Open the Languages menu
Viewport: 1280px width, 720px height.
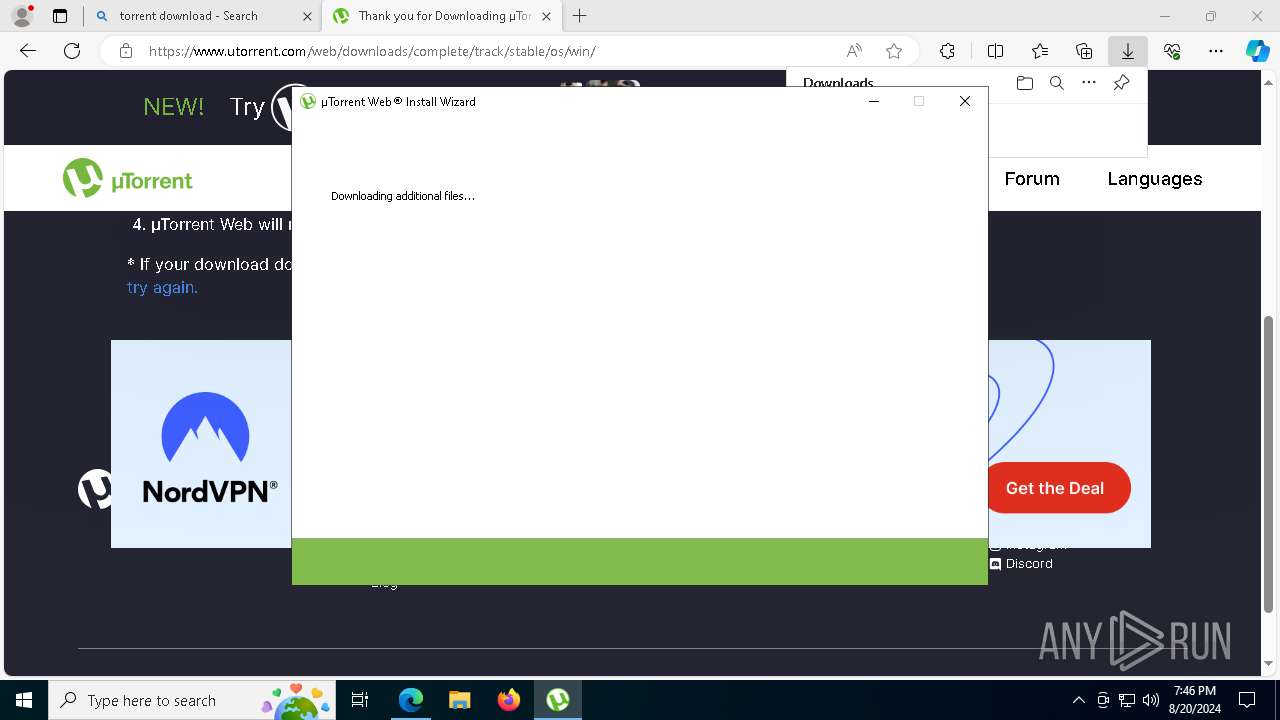pyautogui.click(x=1155, y=179)
